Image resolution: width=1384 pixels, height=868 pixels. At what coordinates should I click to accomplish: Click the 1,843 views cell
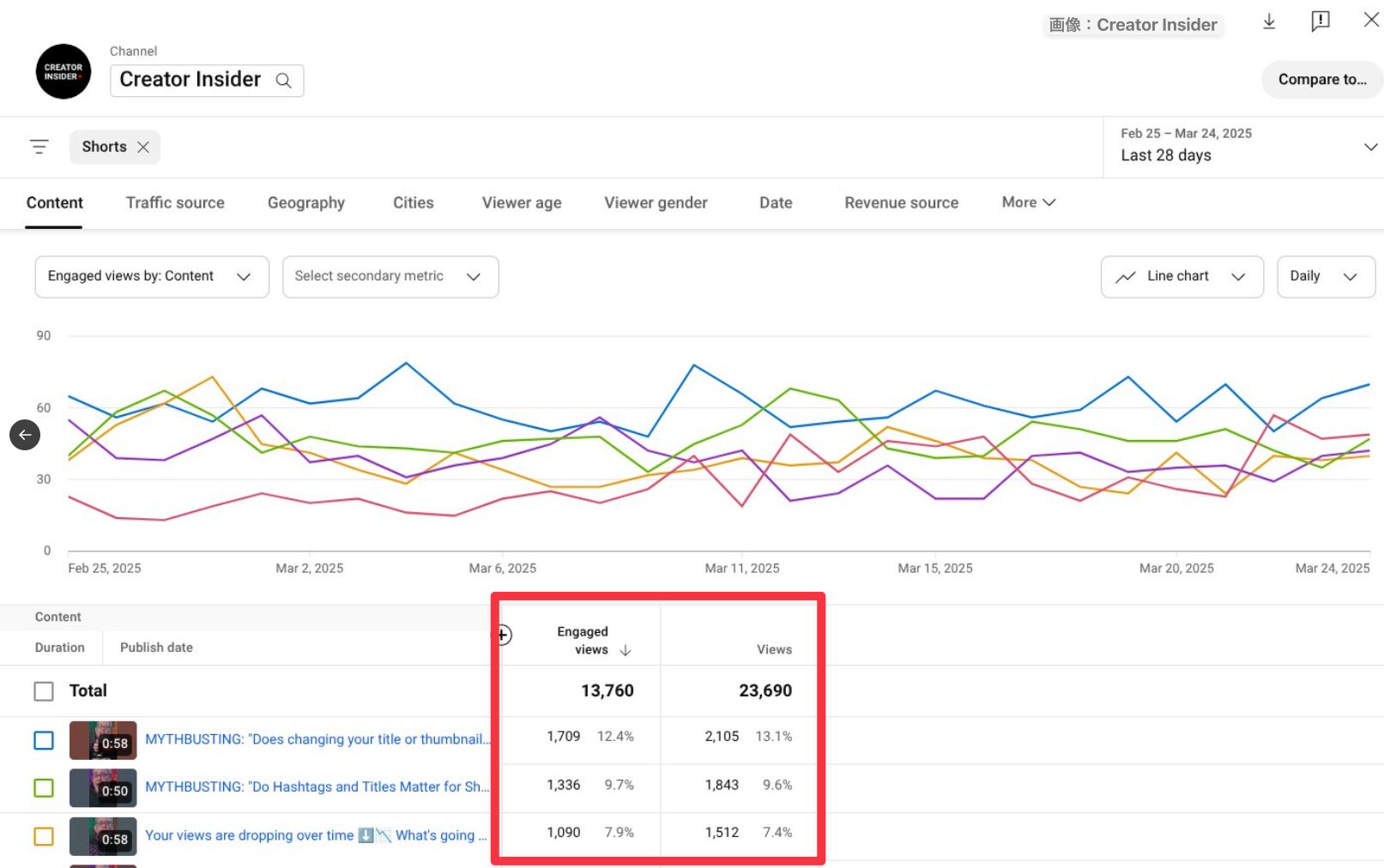[x=722, y=786]
